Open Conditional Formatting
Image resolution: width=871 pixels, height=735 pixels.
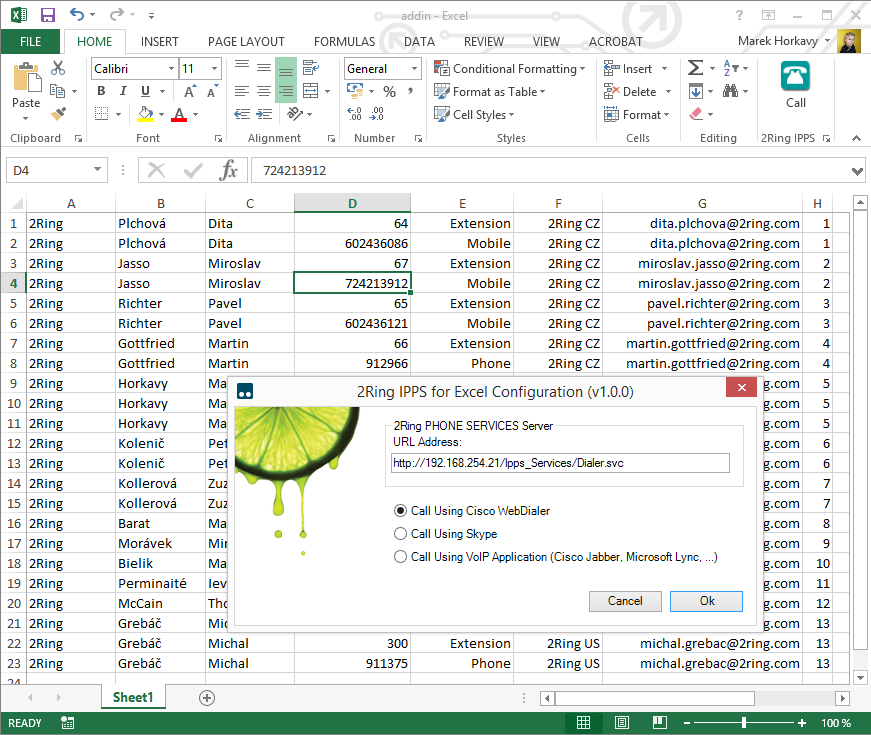coord(510,69)
